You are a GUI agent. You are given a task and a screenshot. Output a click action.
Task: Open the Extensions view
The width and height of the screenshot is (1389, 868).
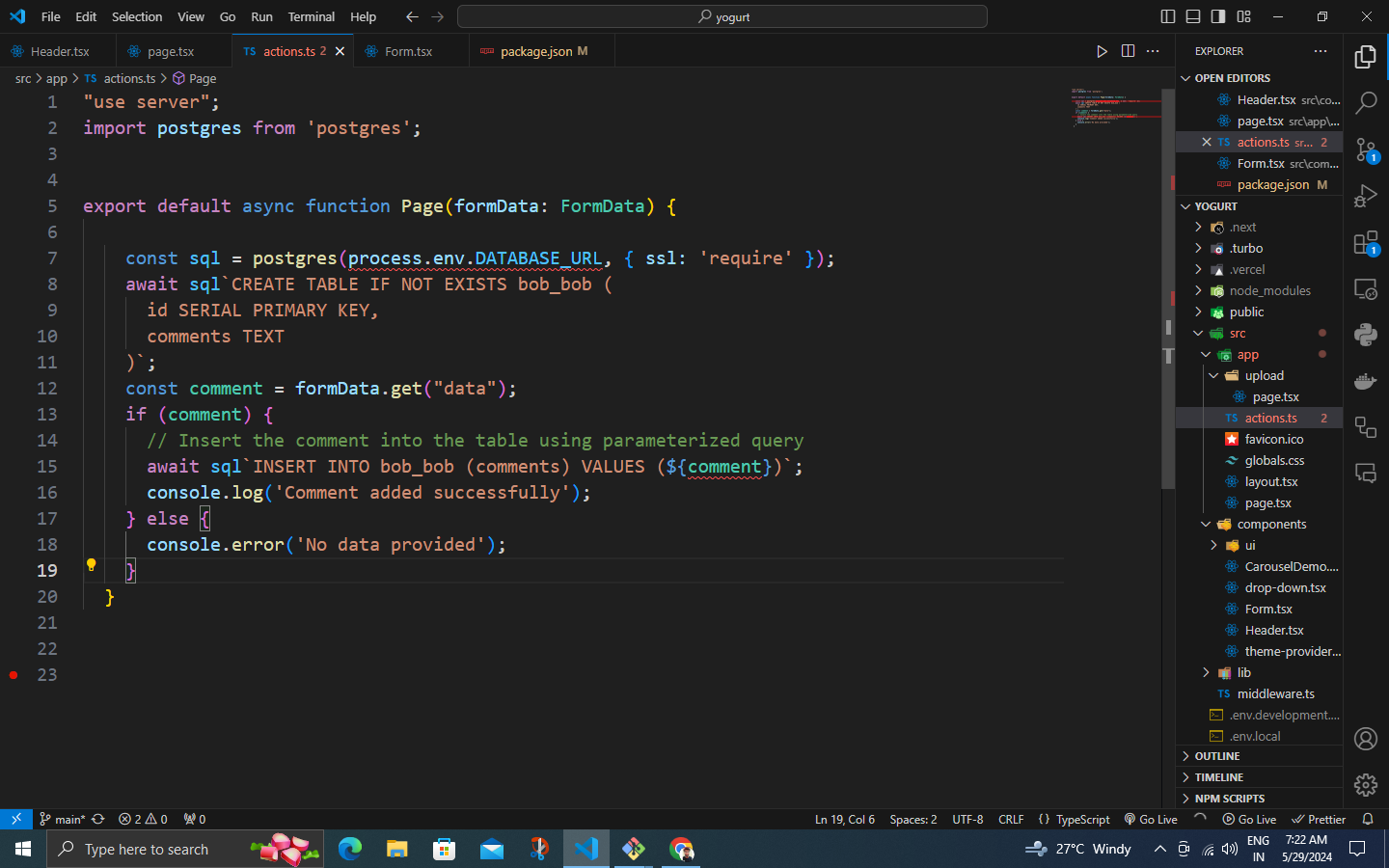point(1366,243)
